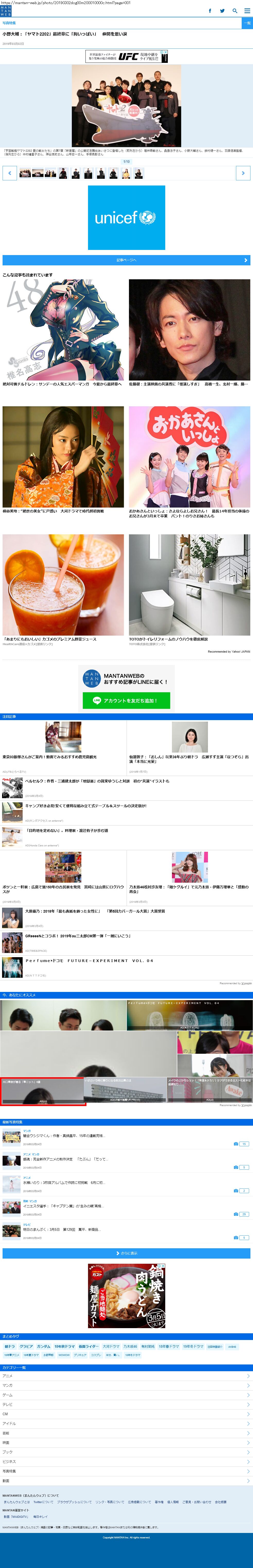Select the 仮面ライダー tag
Viewport: 253px width, 1568px height.
pyautogui.click(x=88, y=1346)
